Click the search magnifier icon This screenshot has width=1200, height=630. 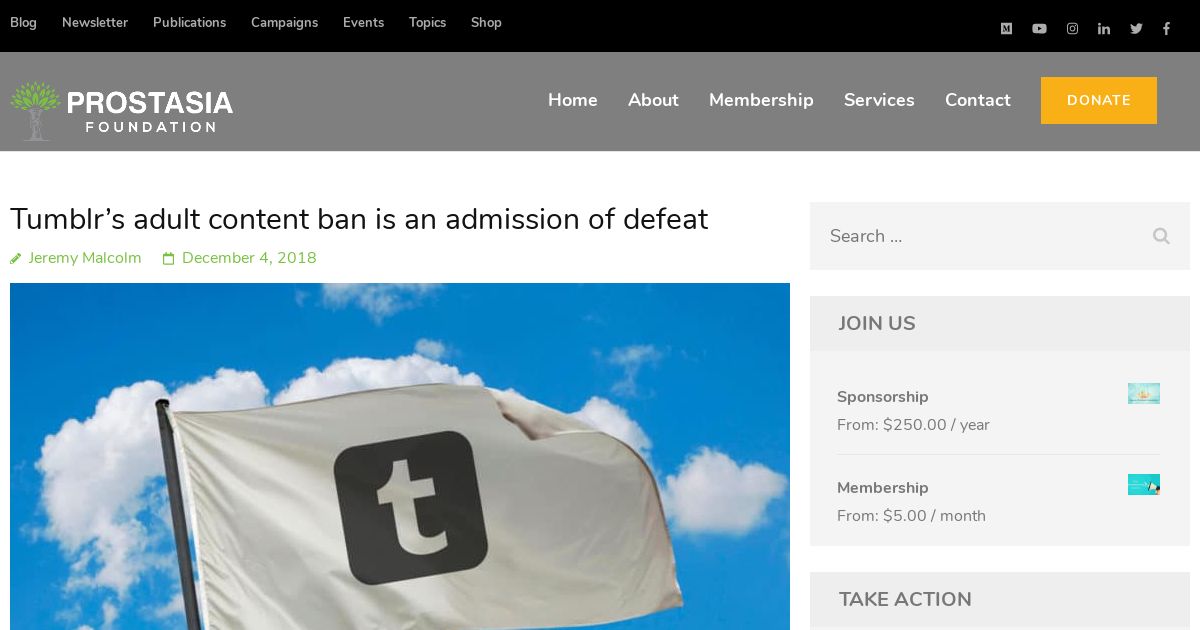(1161, 236)
